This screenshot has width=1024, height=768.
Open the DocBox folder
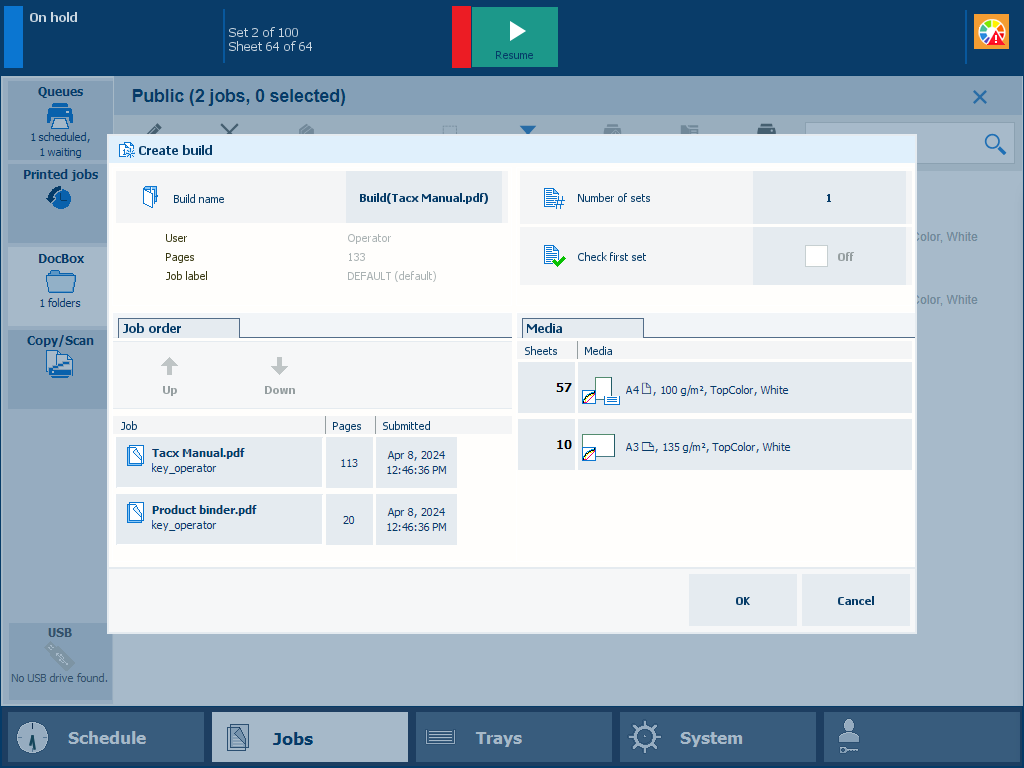click(60, 282)
